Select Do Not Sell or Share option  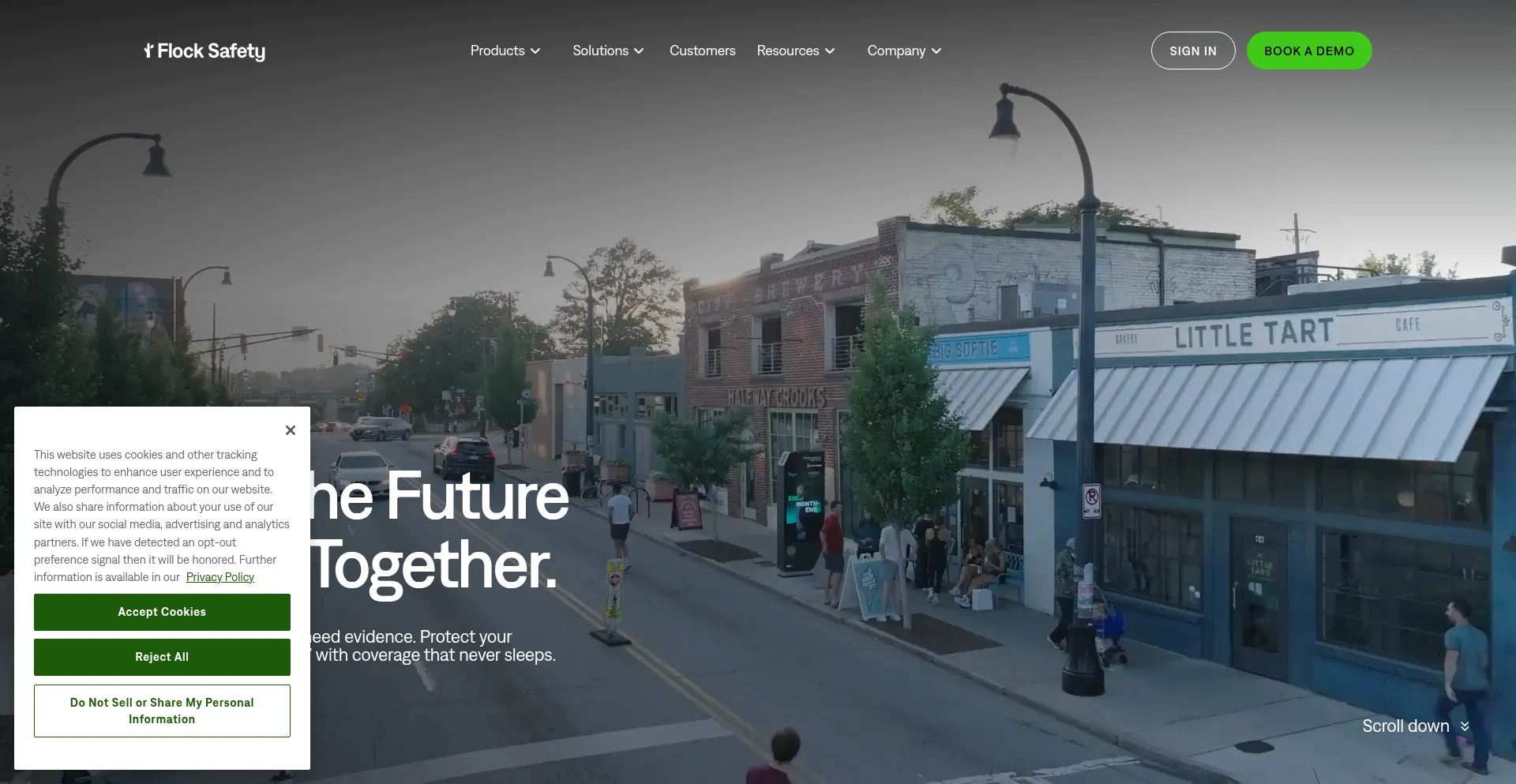click(162, 711)
